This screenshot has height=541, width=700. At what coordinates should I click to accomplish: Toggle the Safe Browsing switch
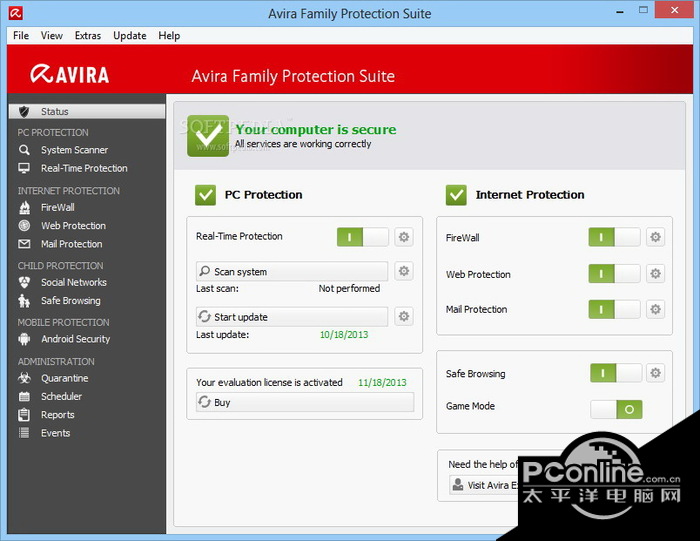point(616,373)
